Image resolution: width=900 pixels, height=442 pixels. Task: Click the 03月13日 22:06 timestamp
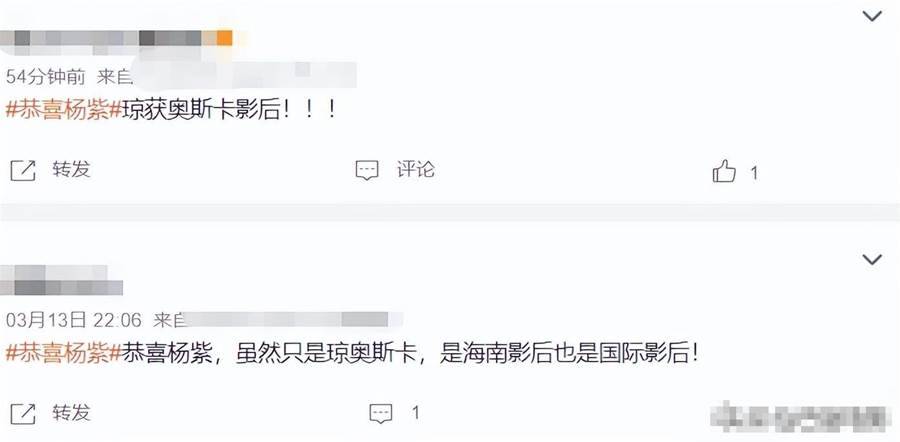74,320
